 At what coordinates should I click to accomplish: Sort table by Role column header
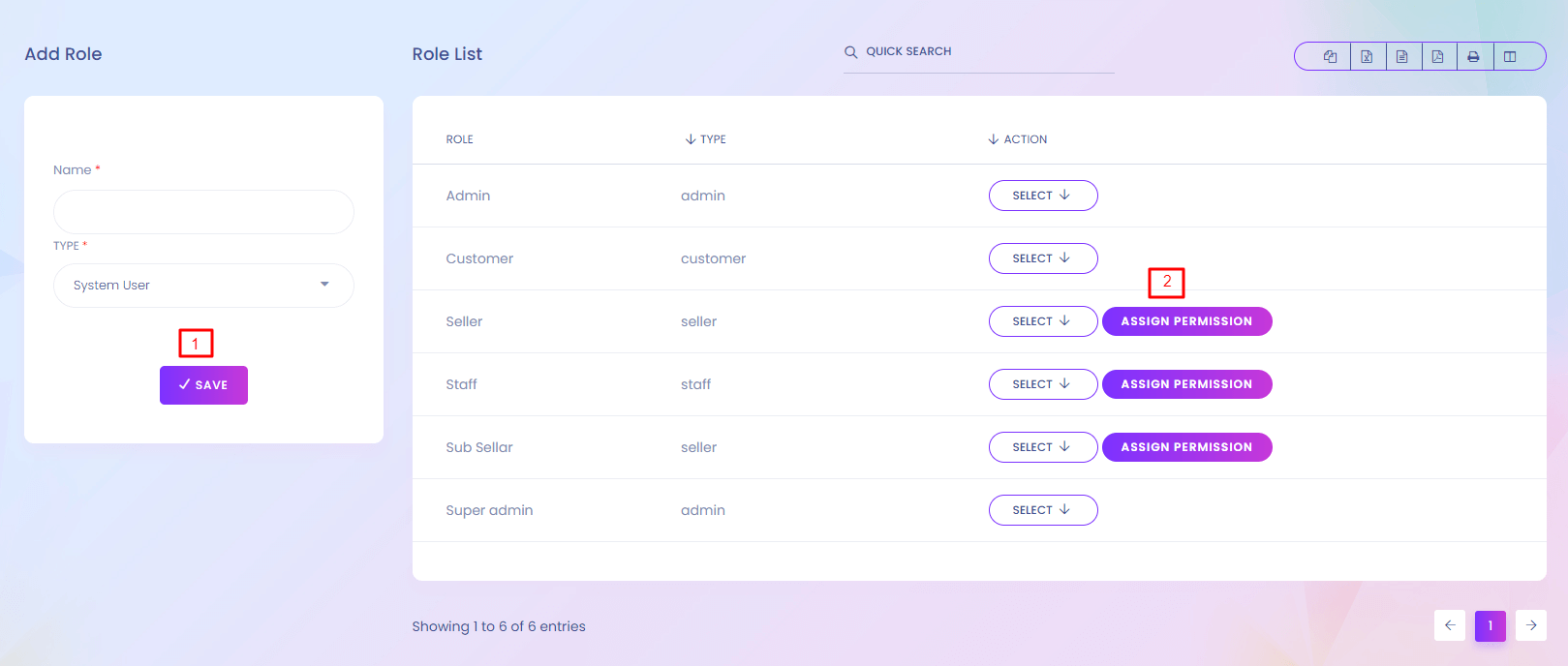click(459, 139)
